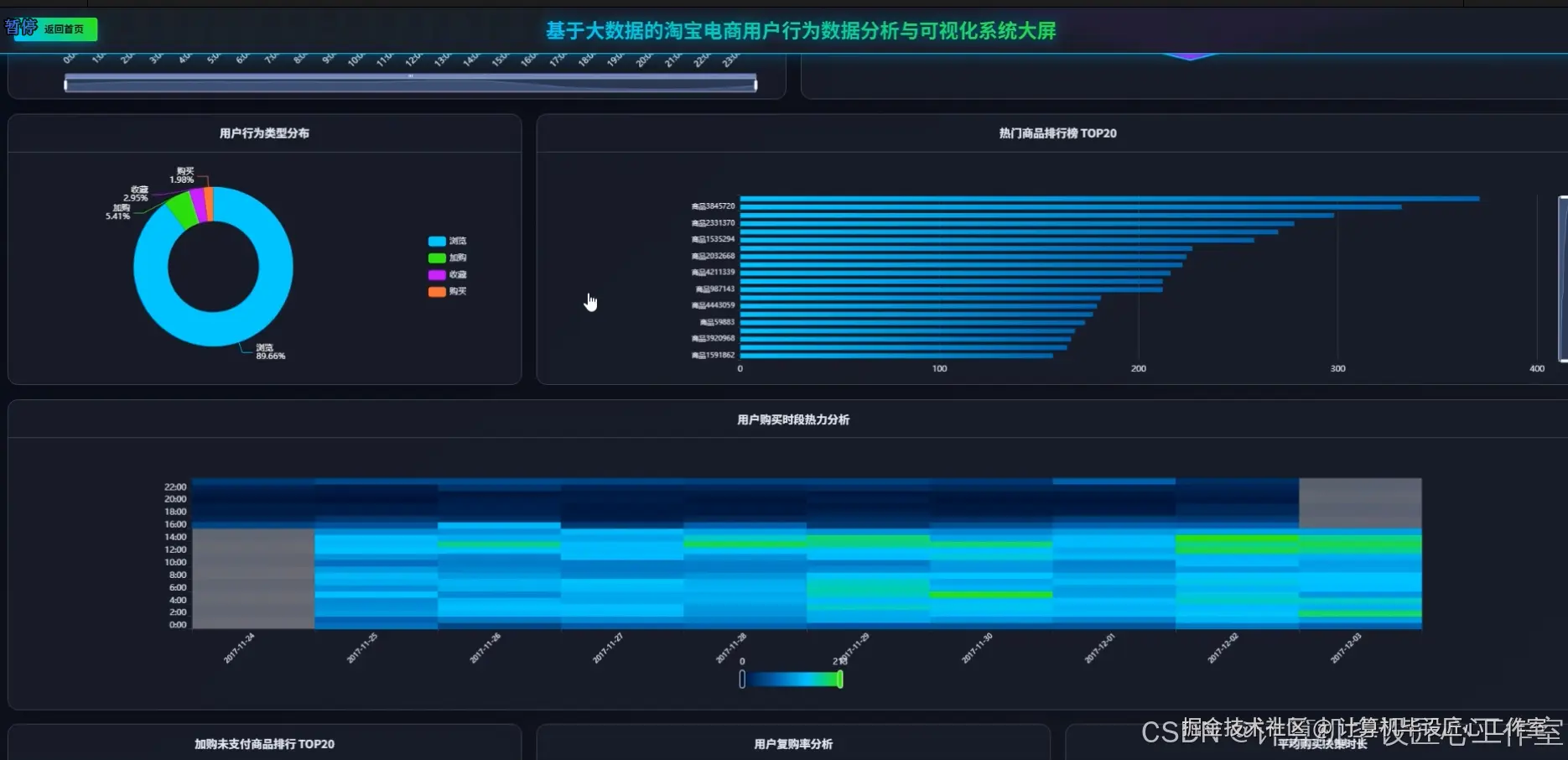Select right handle of hourly zoom slider

click(755, 83)
